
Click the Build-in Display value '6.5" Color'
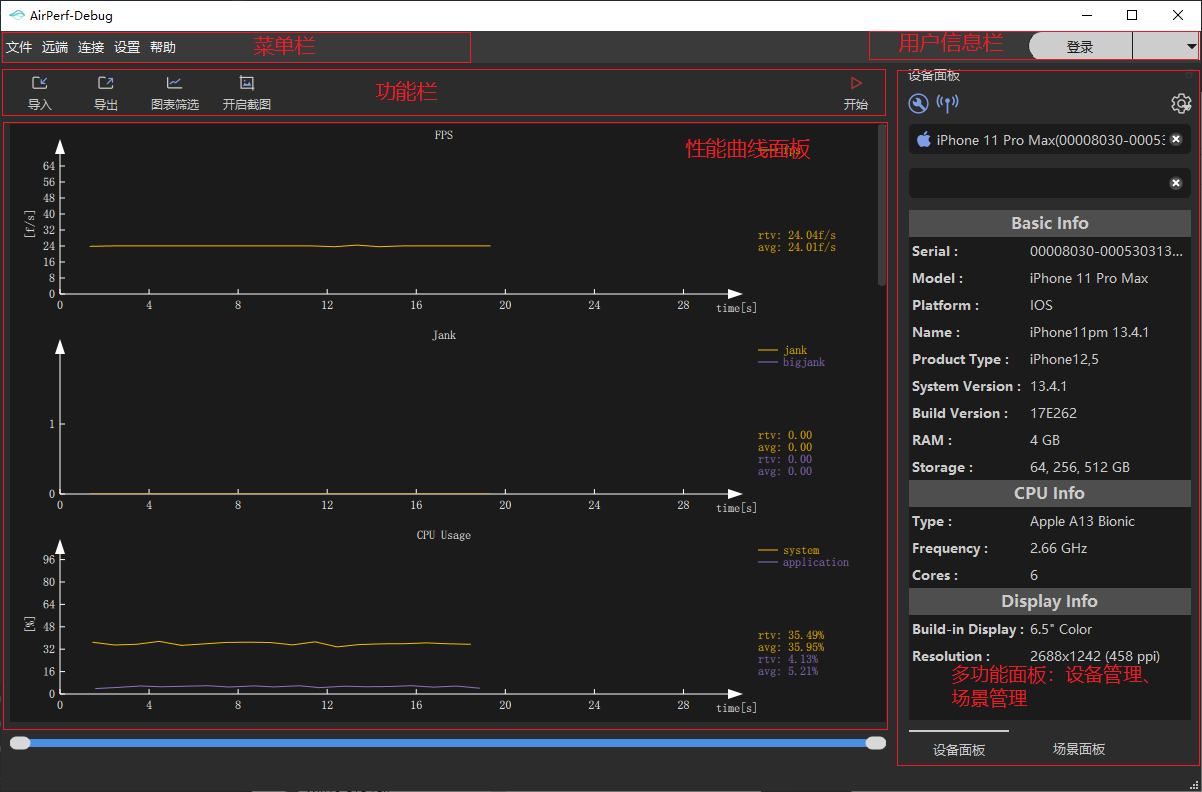(x=1061, y=629)
